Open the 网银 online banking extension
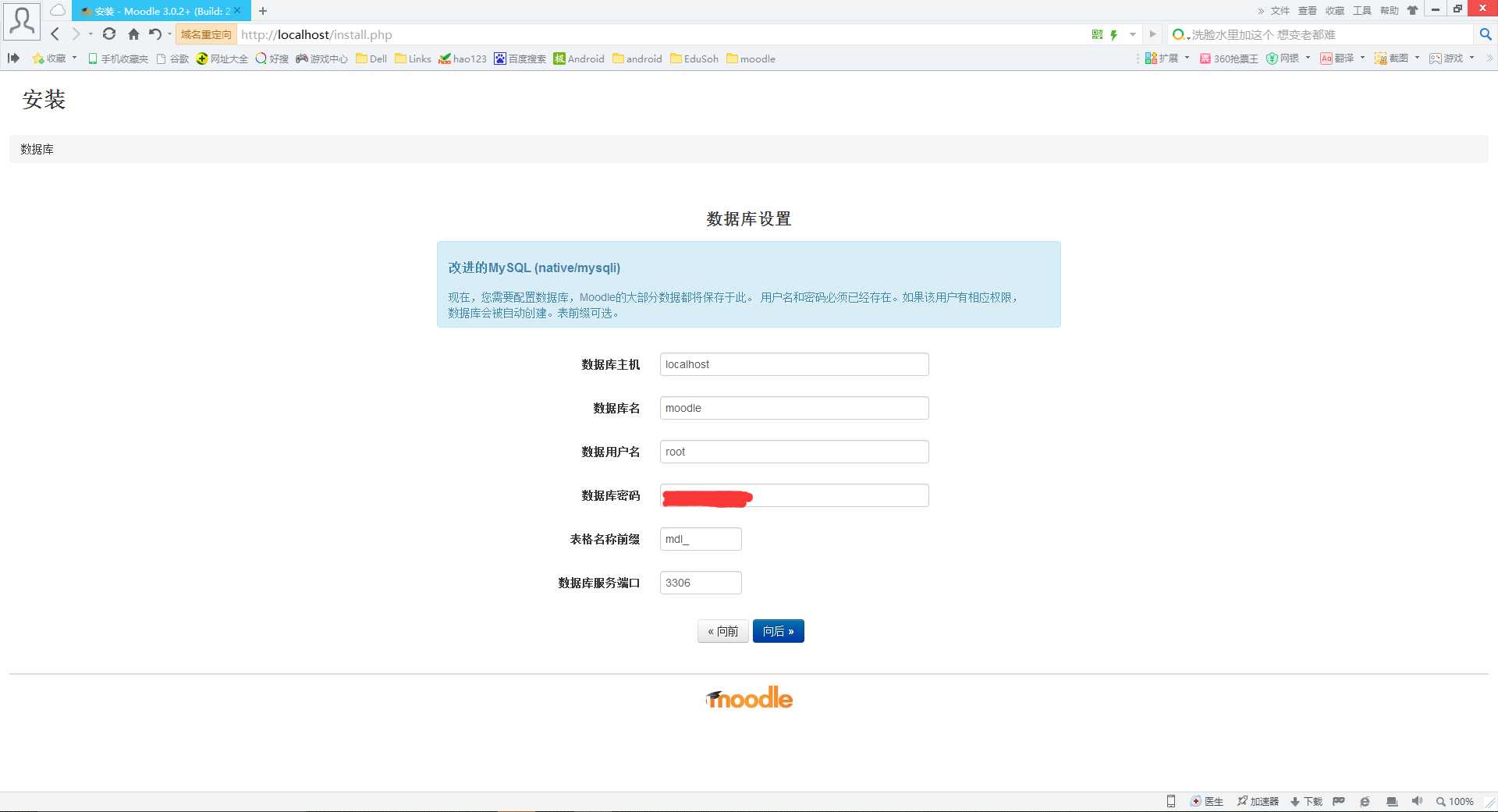 click(1283, 59)
